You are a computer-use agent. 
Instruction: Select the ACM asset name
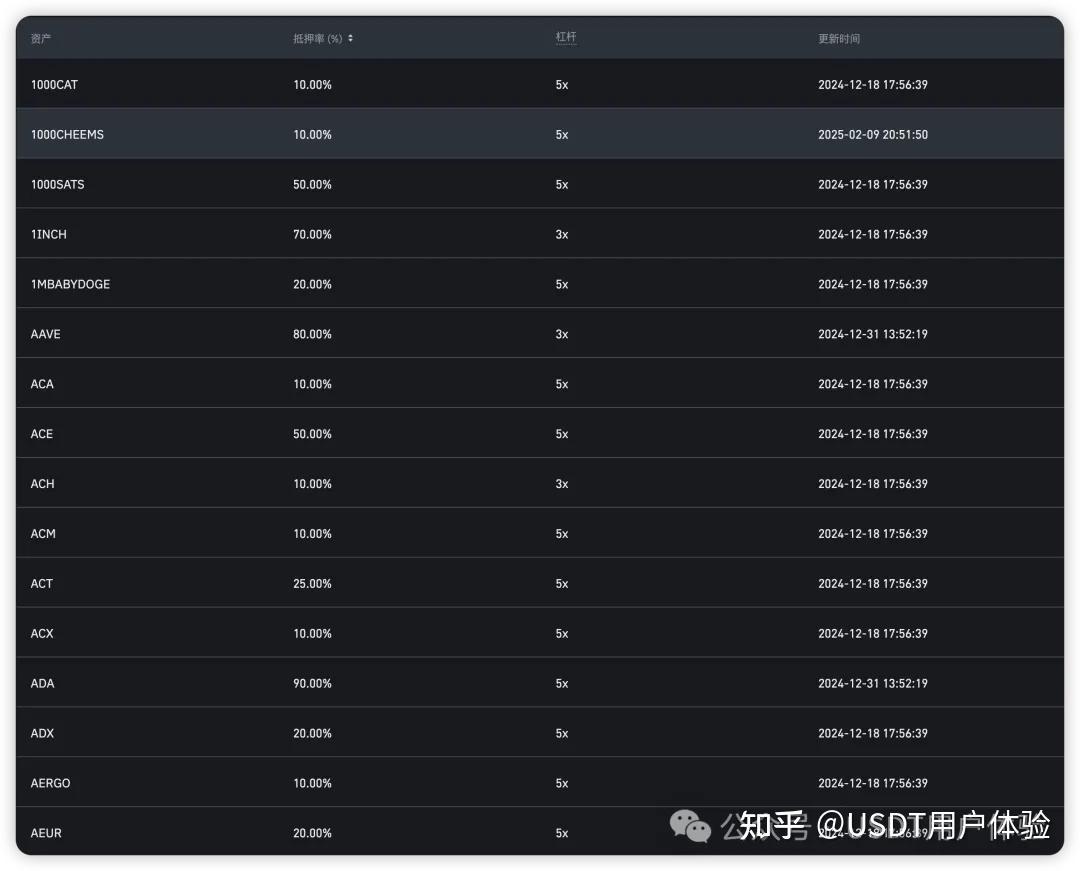coord(43,534)
